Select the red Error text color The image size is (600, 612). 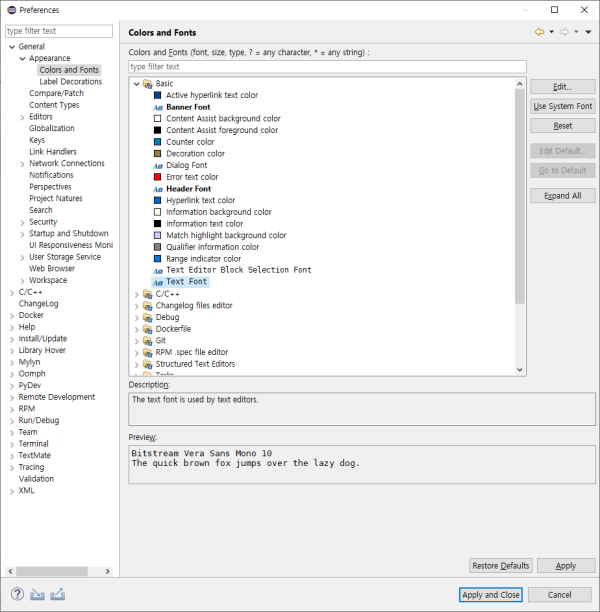194,177
